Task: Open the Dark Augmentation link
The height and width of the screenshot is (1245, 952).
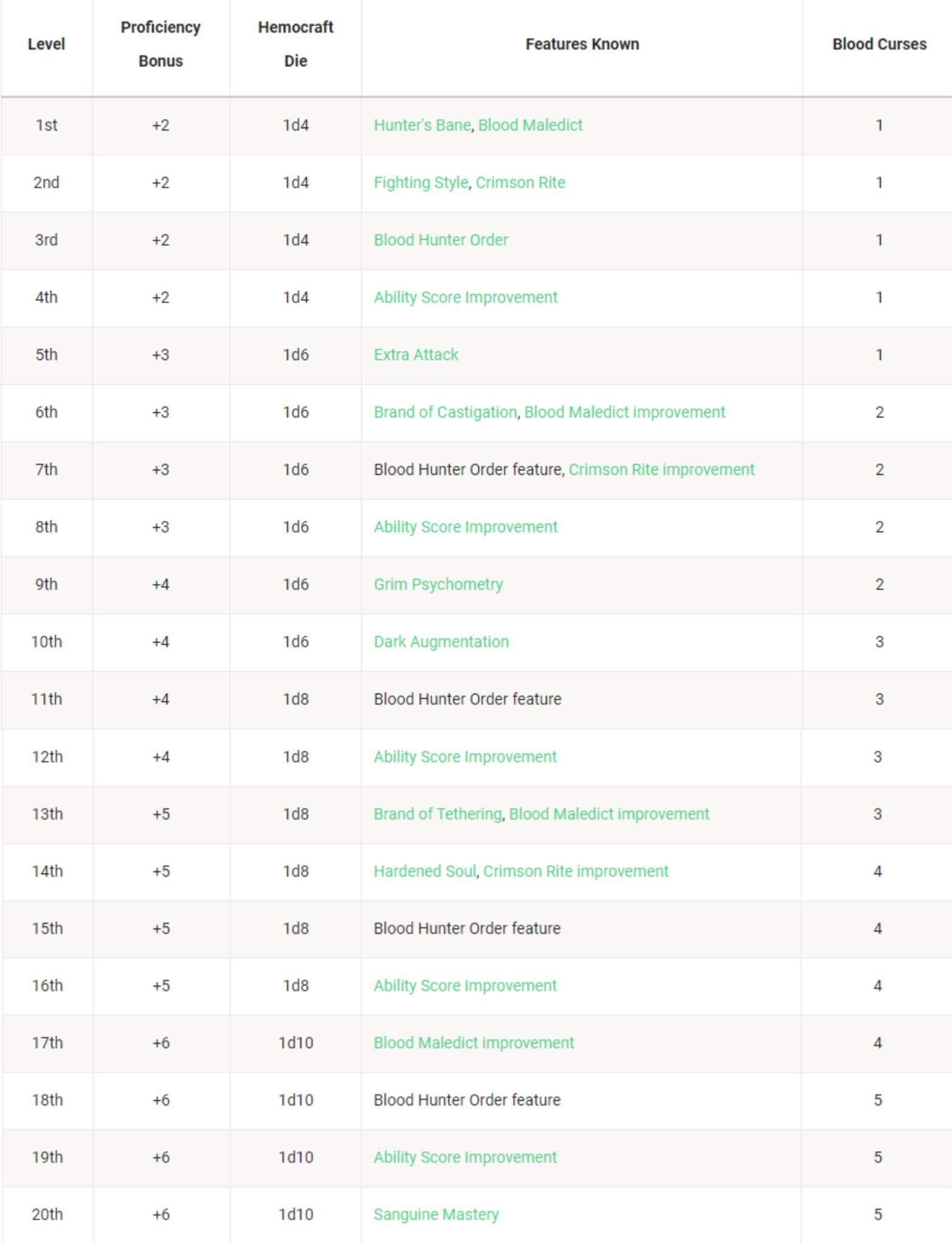Action: point(441,642)
